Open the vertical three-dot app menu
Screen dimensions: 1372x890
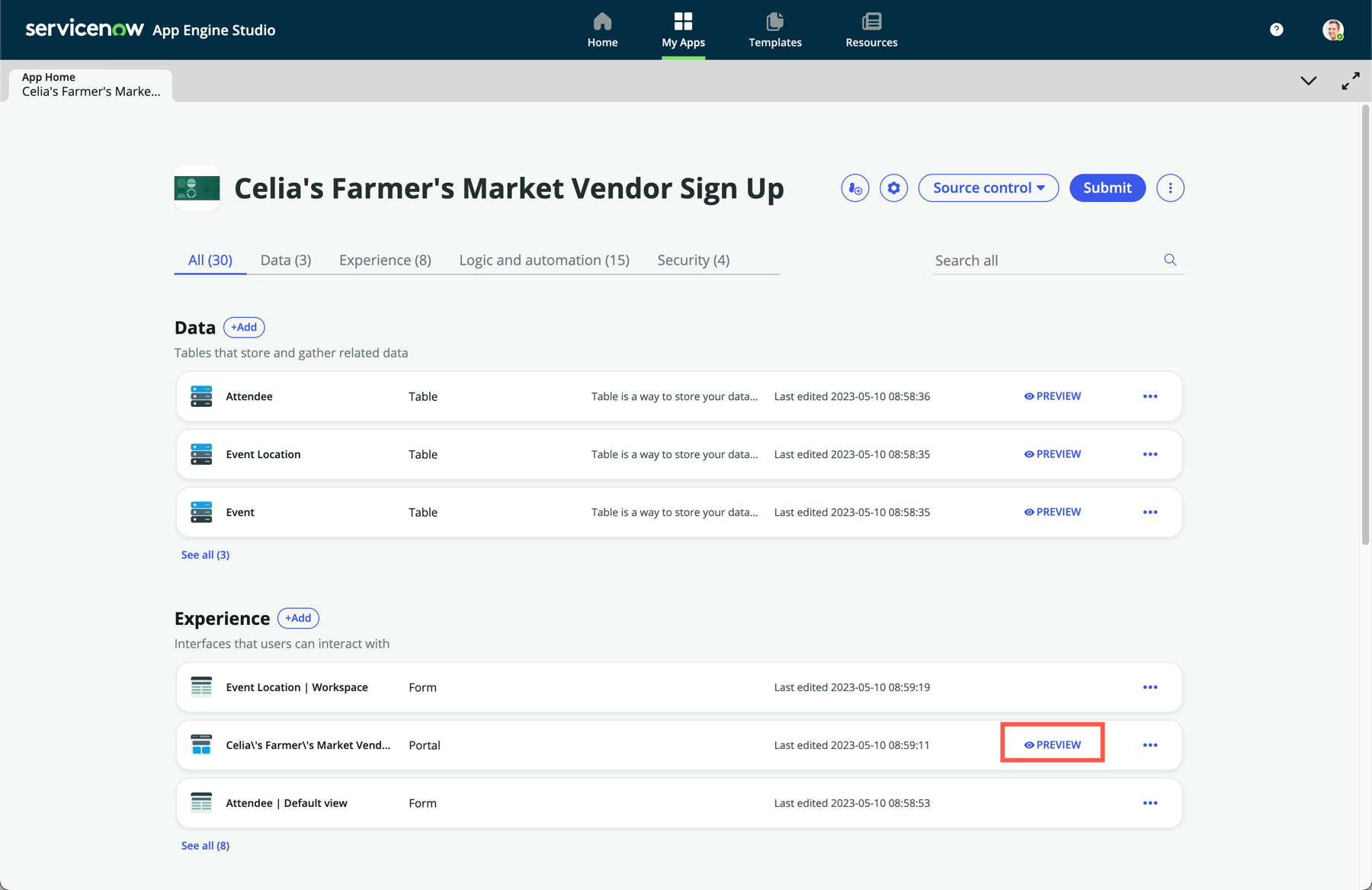[1170, 188]
